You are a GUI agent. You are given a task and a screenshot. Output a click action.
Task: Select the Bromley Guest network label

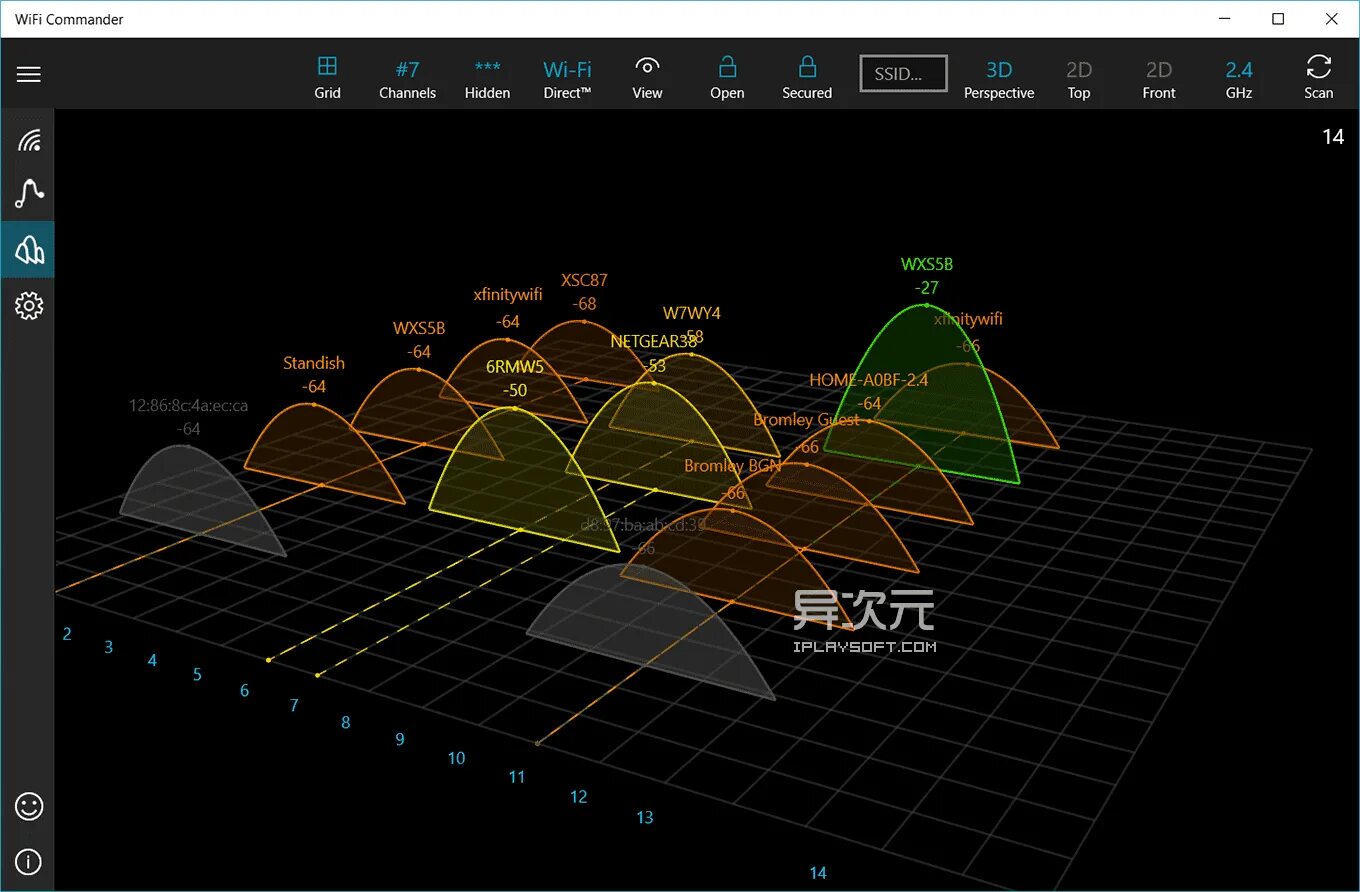point(807,420)
